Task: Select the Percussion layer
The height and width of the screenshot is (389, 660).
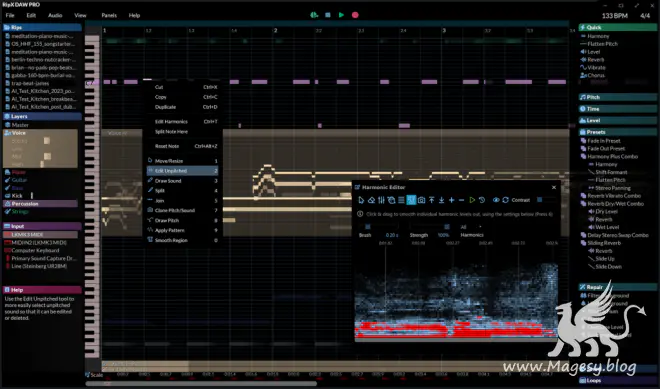Action: click(x=40, y=204)
